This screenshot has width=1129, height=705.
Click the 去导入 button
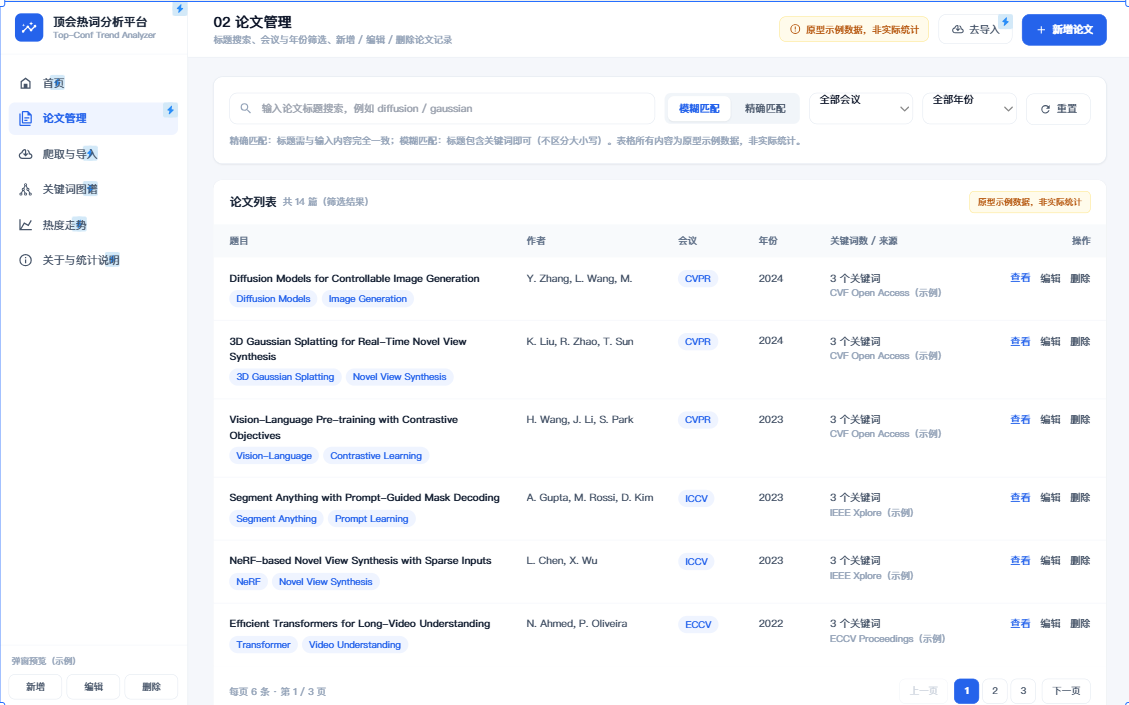(x=976, y=30)
